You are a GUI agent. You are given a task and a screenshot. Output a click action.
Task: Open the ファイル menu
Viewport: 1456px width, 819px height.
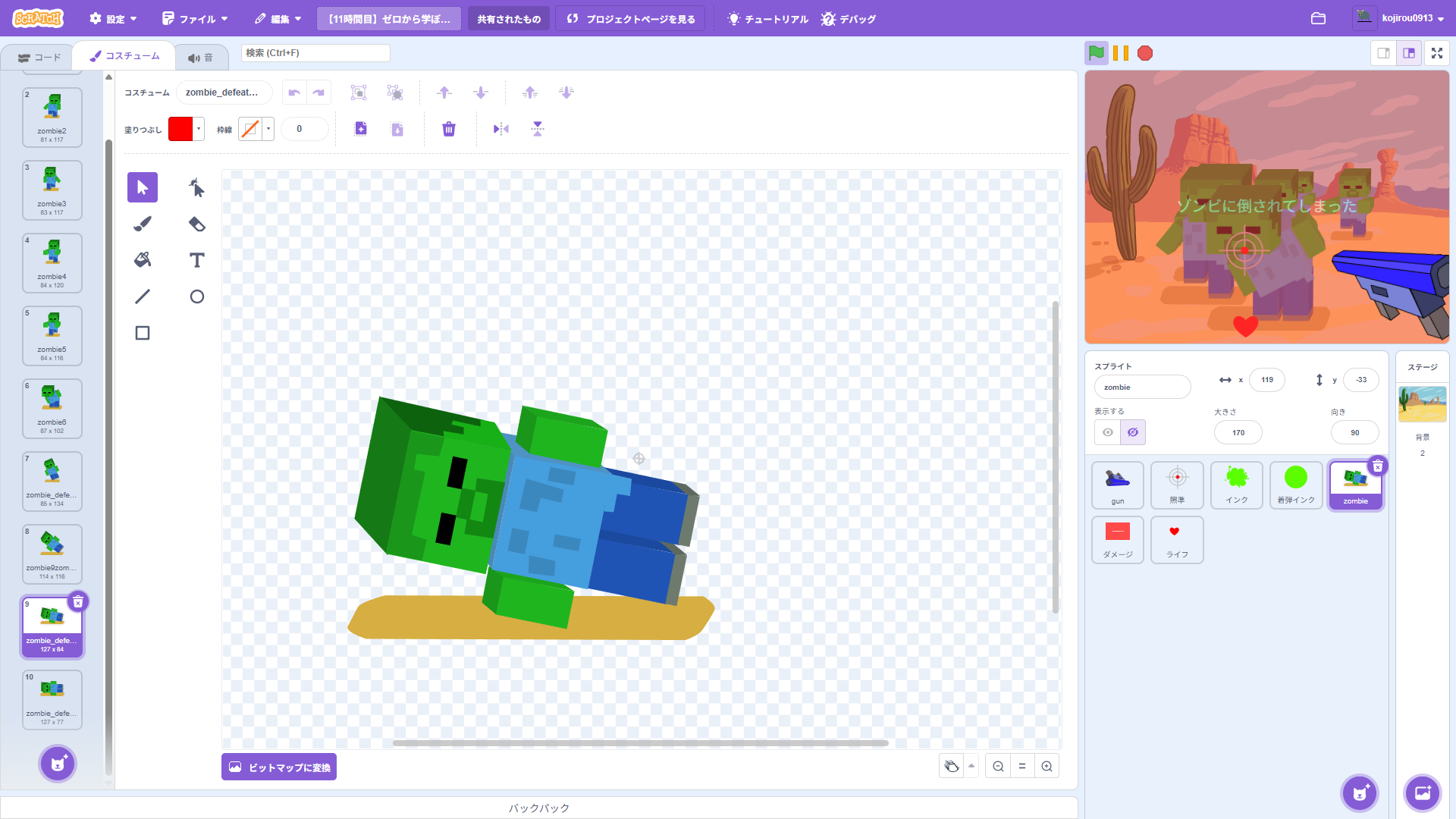[195, 19]
